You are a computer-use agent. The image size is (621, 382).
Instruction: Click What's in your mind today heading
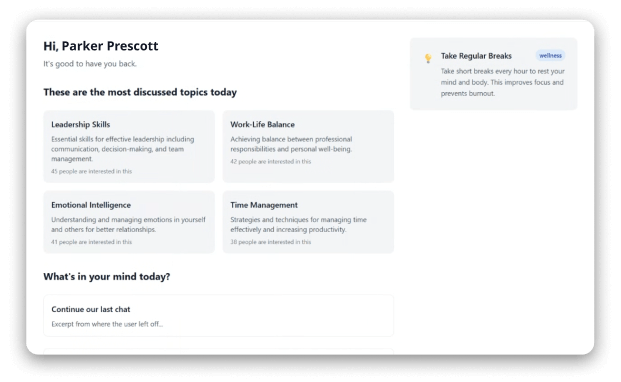pyautogui.click(x=107, y=276)
